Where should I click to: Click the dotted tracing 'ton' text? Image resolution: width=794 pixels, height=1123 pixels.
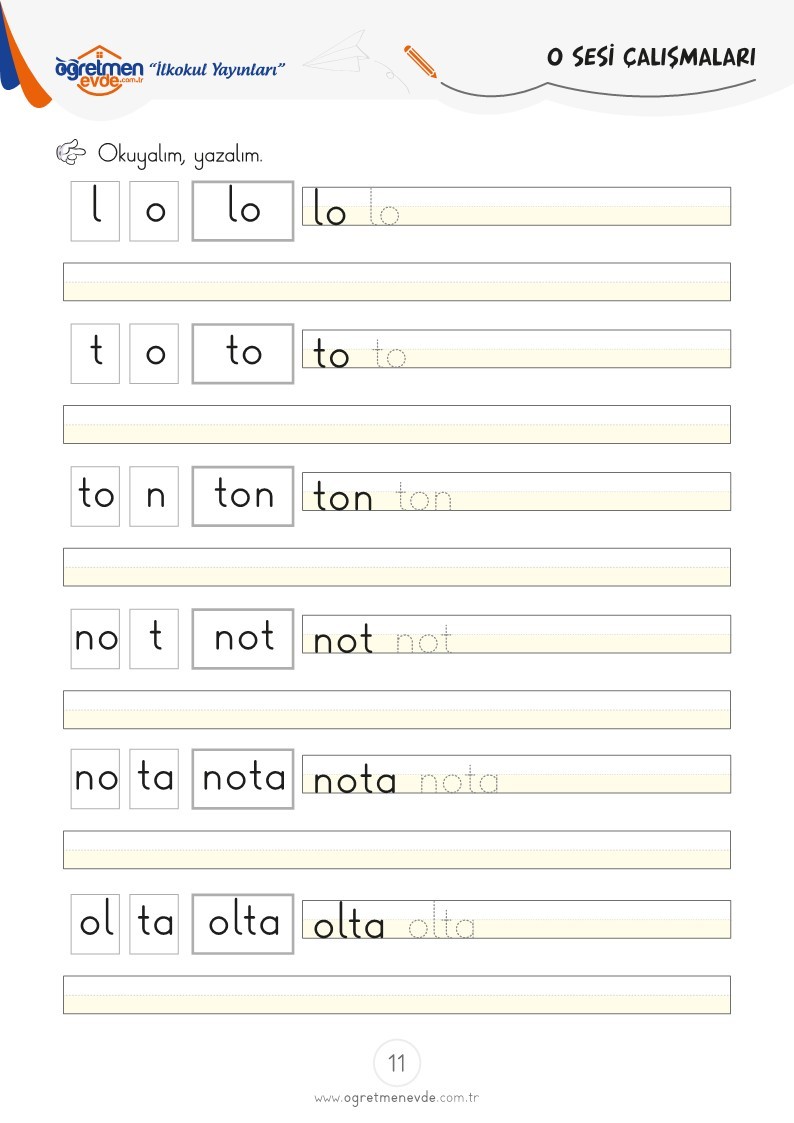point(423,497)
